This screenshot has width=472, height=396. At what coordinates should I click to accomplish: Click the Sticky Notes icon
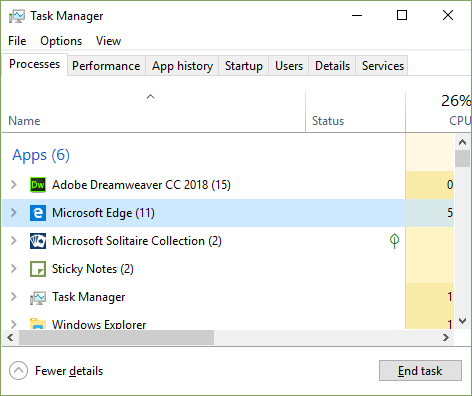click(x=38, y=269)
